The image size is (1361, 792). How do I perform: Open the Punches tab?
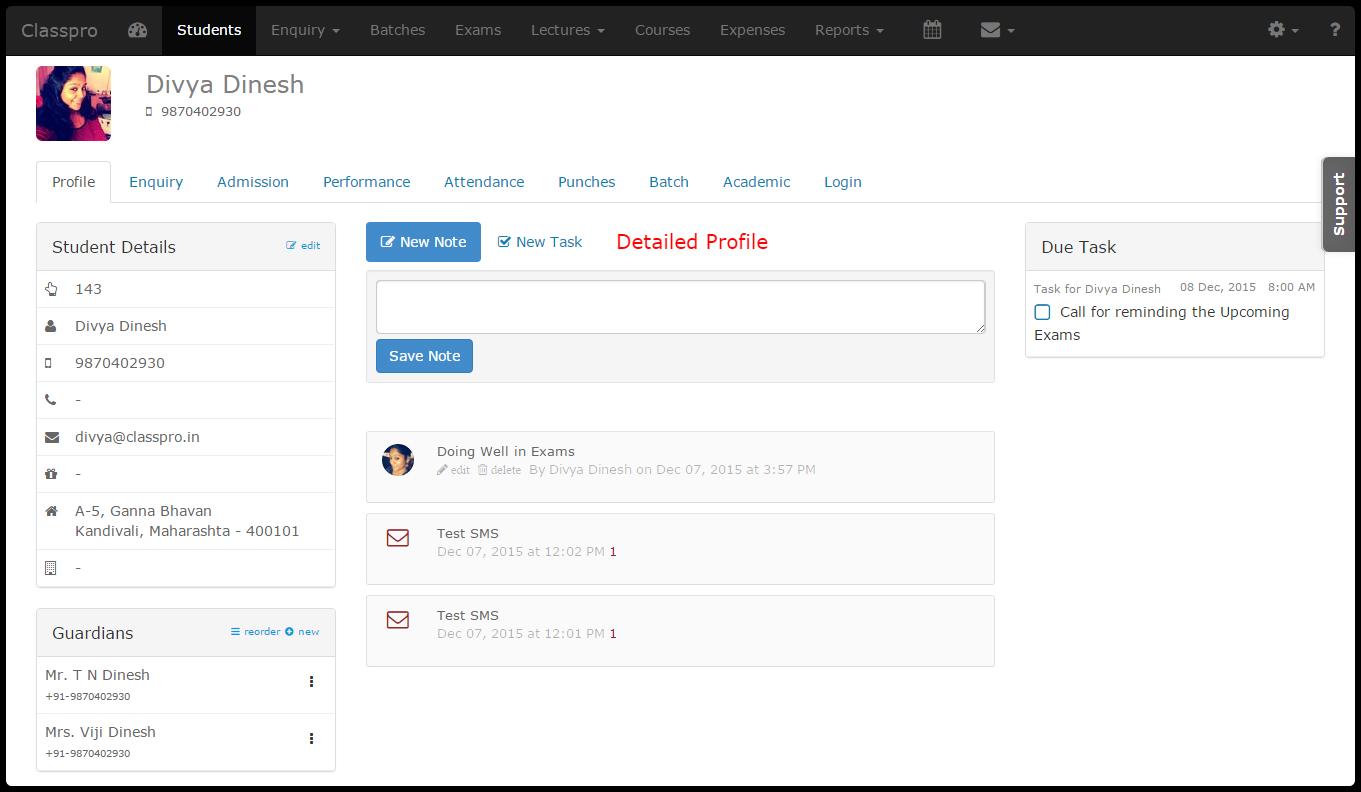tap(586, 182)
